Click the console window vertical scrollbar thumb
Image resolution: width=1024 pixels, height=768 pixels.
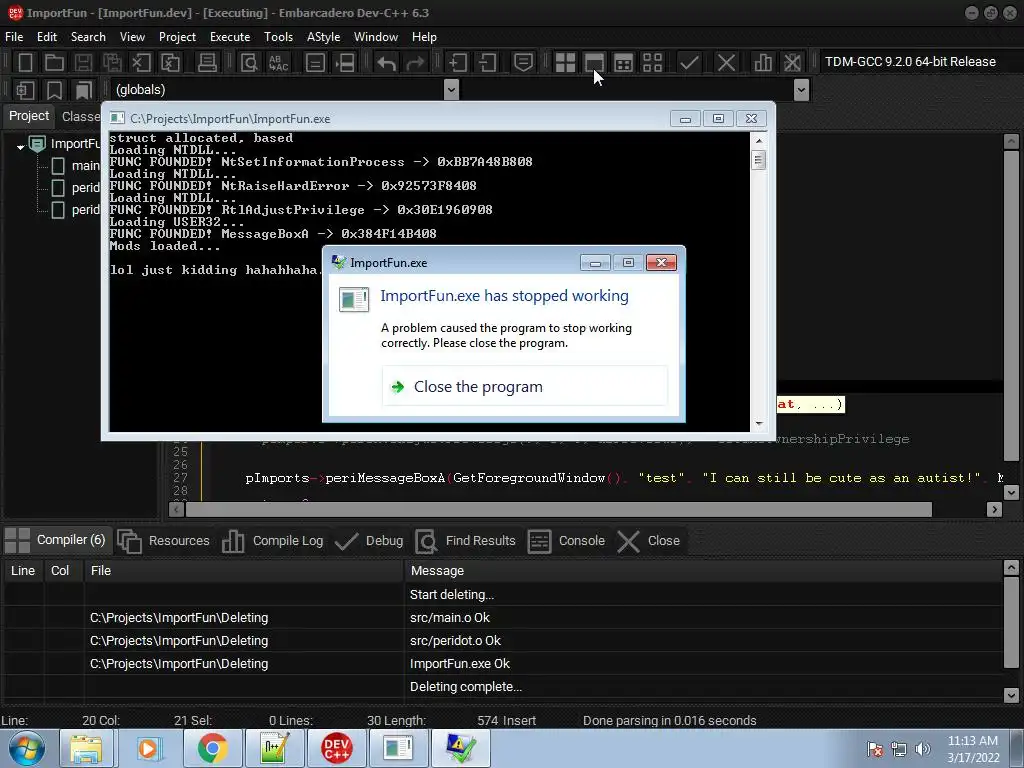coord(758,160)
